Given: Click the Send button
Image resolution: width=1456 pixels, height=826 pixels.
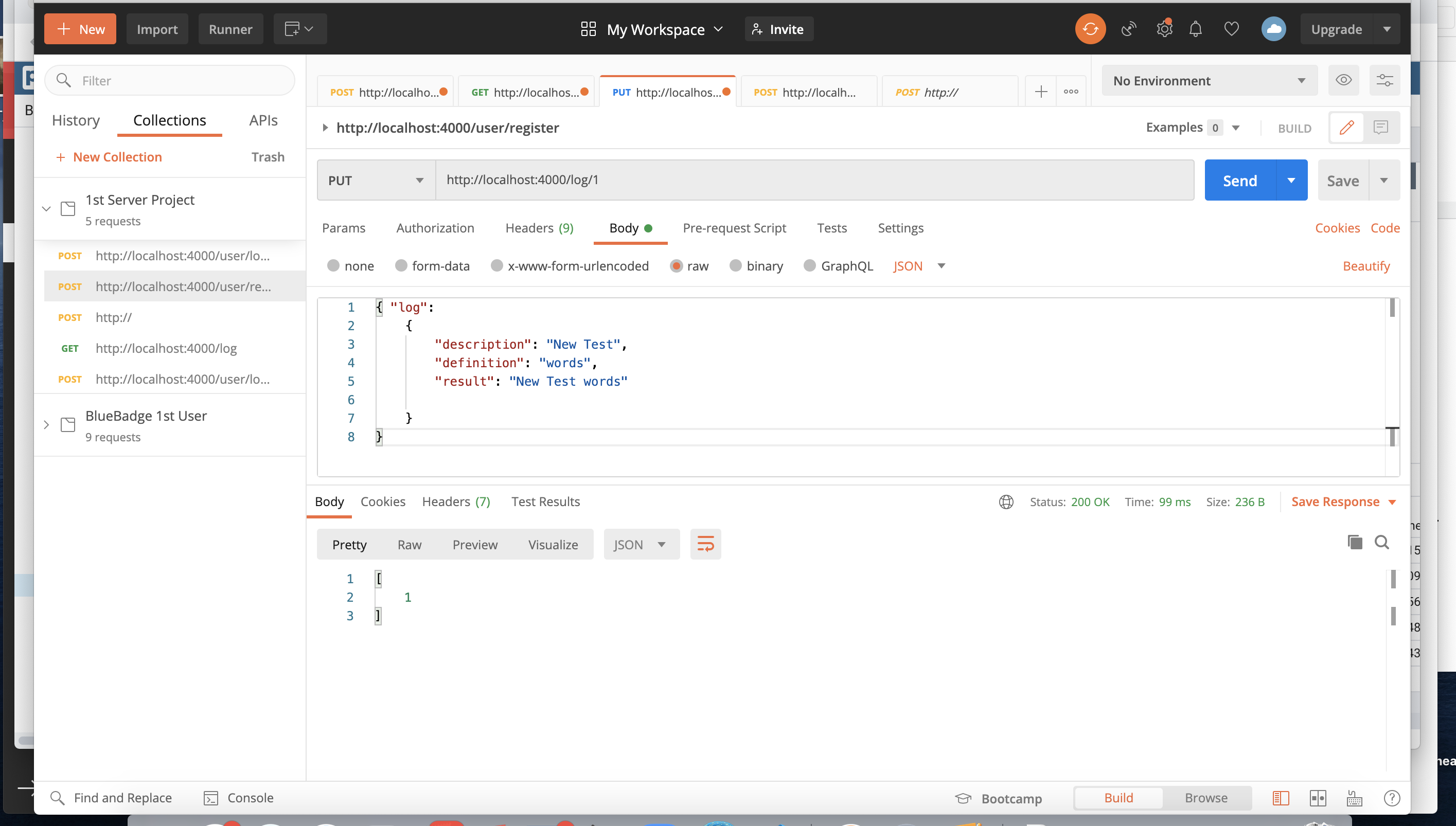Looking at the screenshot, I should click(x=1240, y=180).
